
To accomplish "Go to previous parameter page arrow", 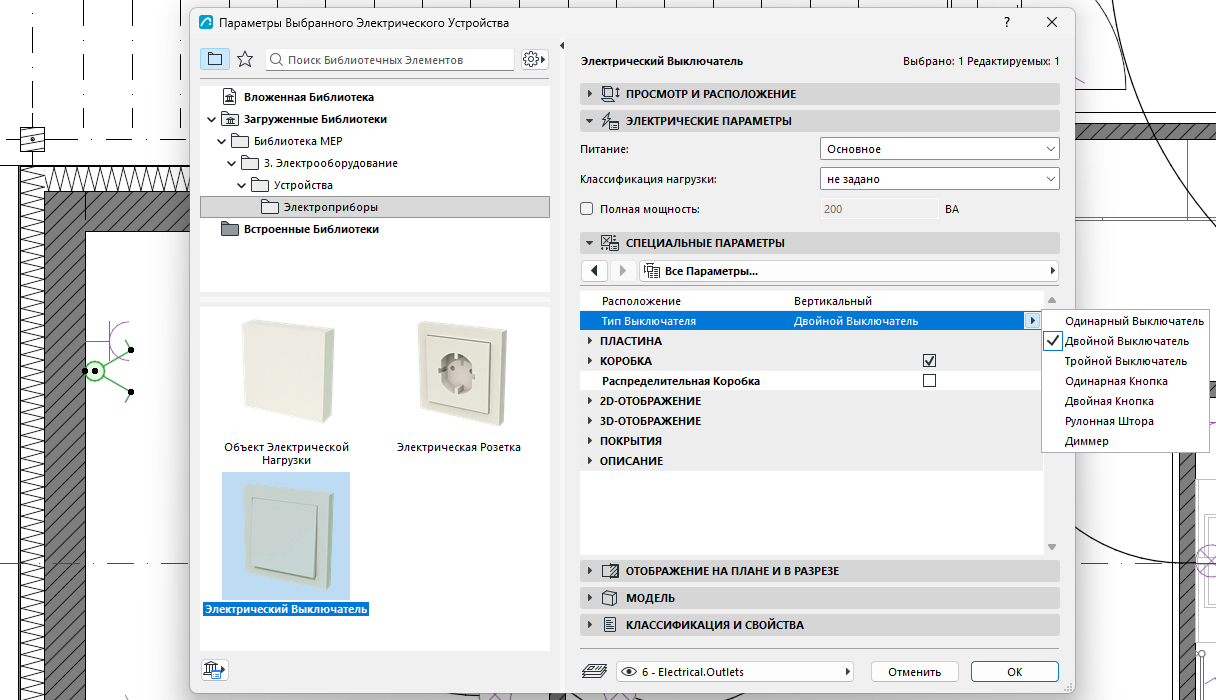I will coord(595,271).
